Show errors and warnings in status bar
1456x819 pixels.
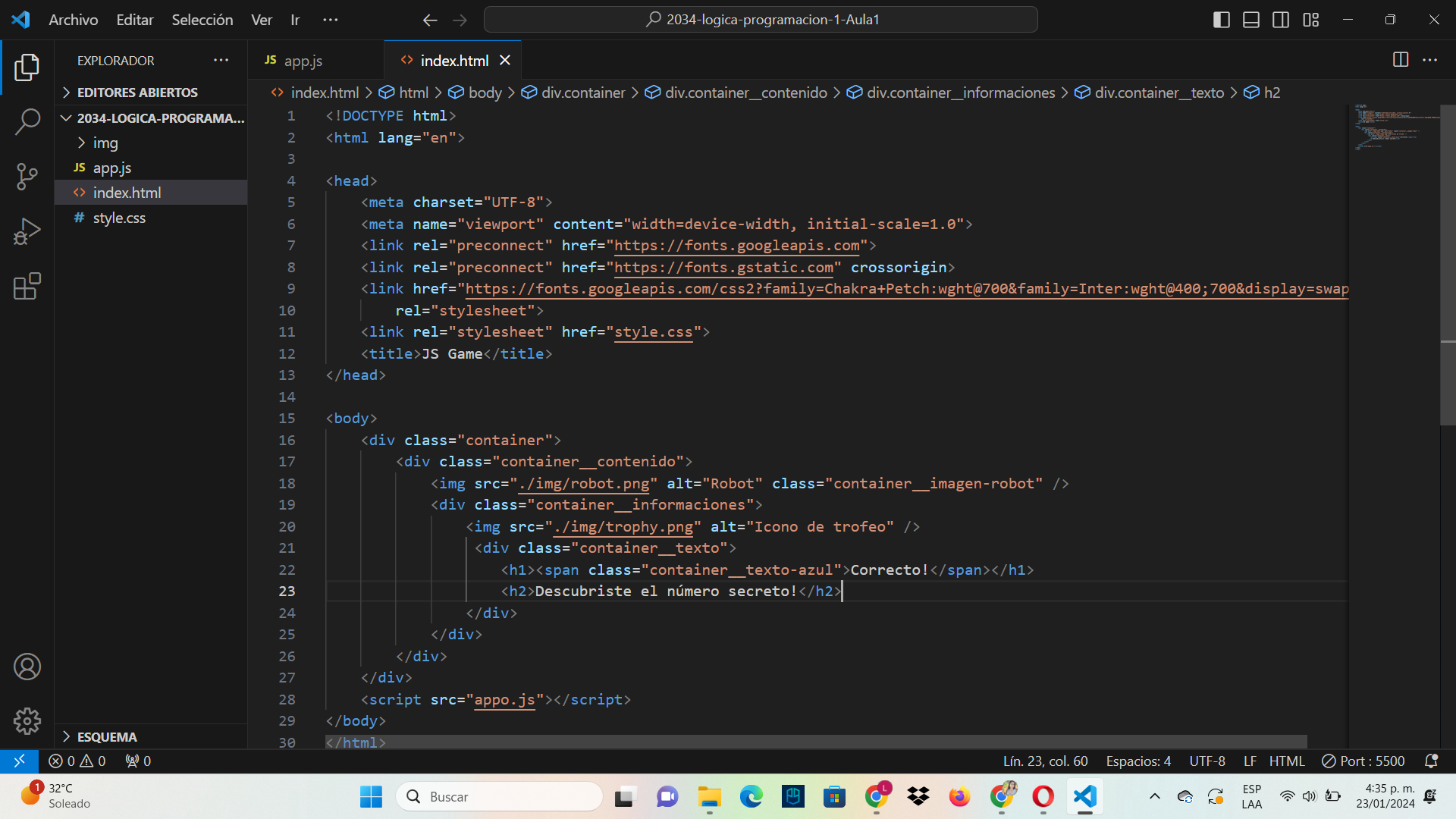pyautogui.click(x=77, y=761)
